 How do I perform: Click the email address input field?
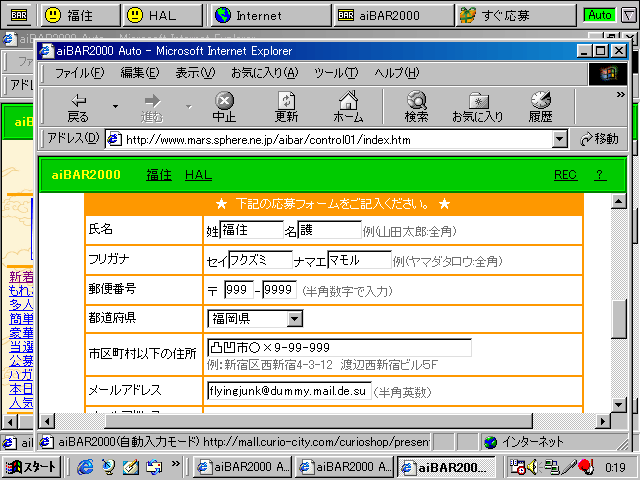(x=289, y=391)
